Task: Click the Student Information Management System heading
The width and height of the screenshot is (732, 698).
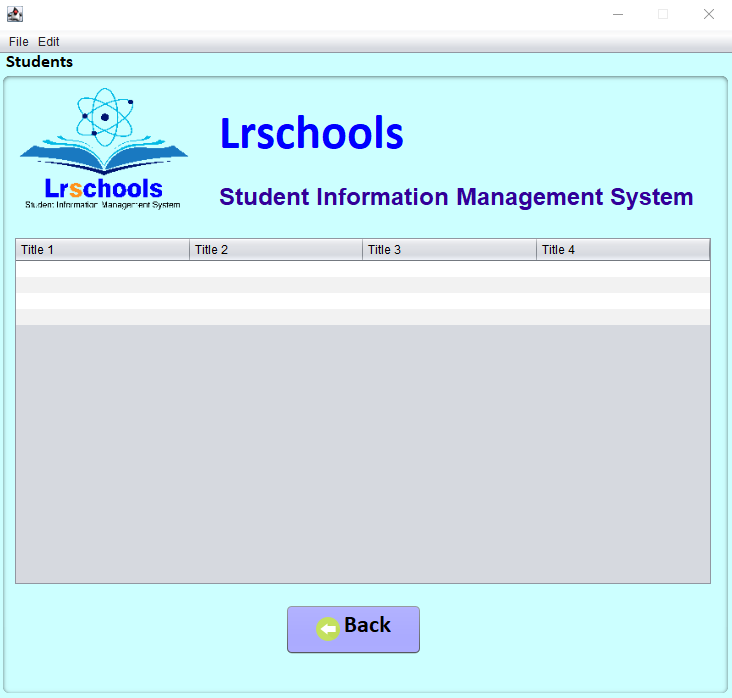Action: [x=456, y=197]
